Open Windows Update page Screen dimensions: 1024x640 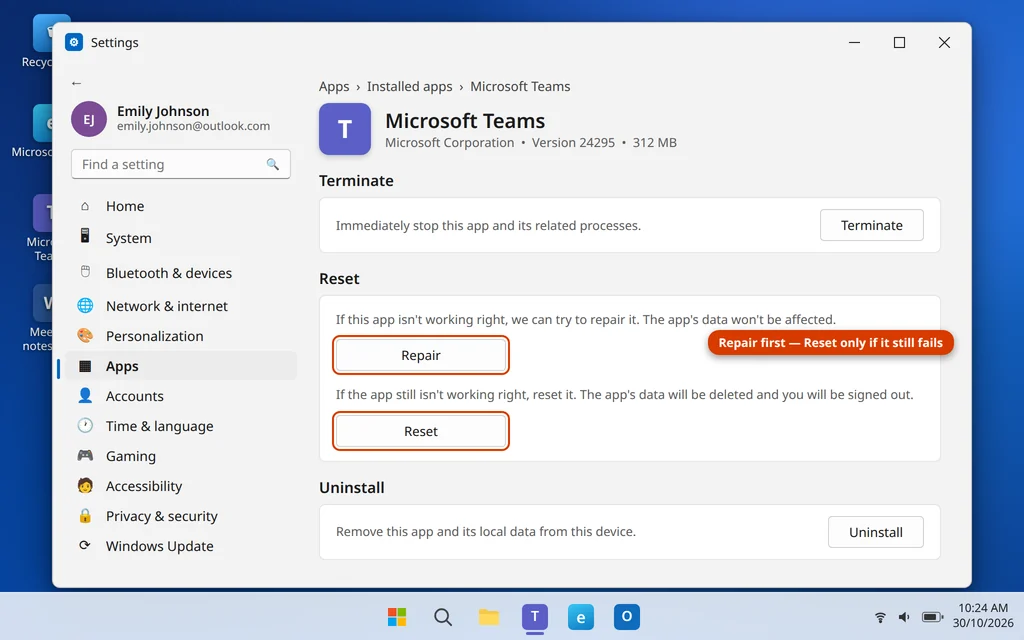coord(180,546)
